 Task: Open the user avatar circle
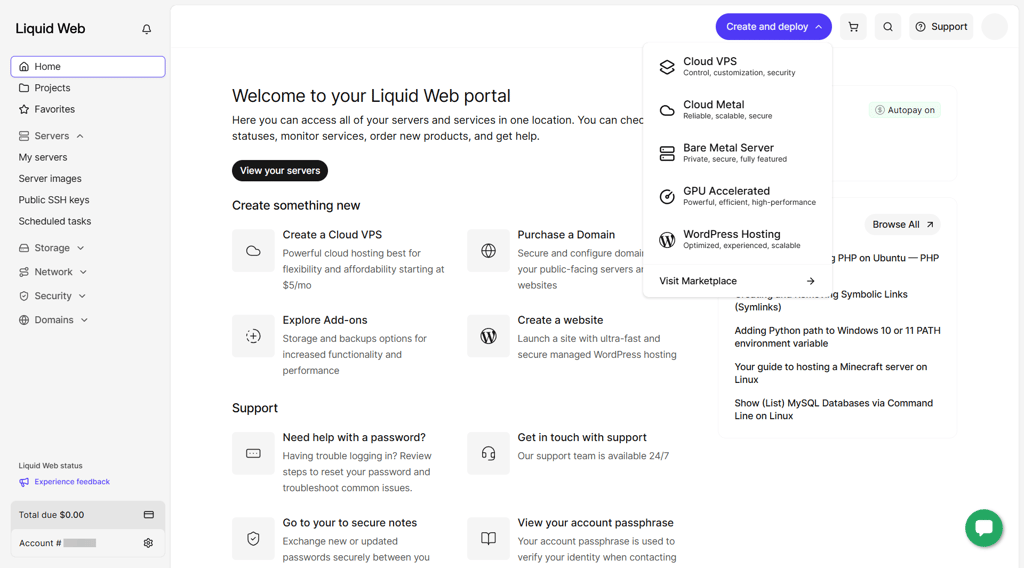994,27
